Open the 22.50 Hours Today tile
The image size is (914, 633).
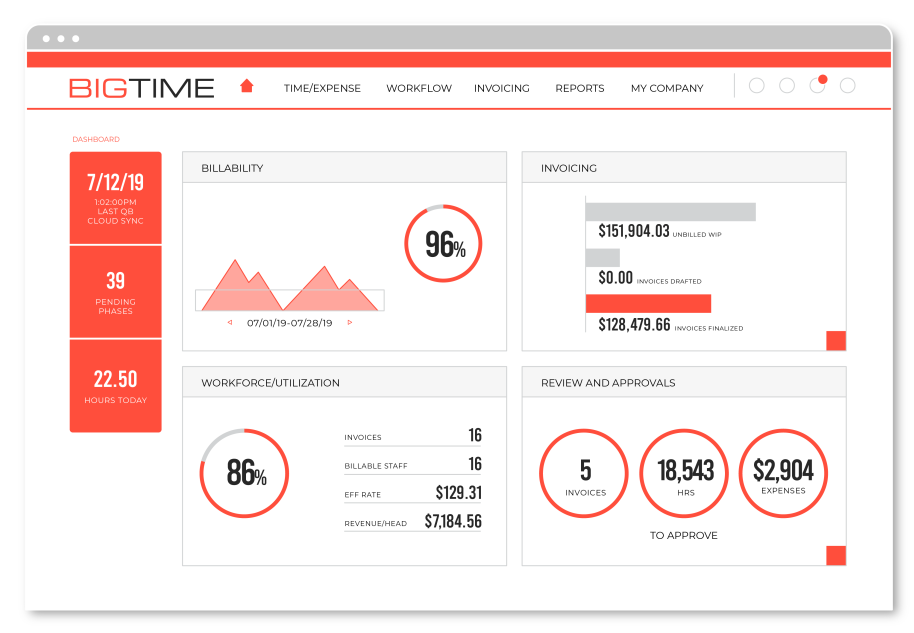click(115, 386)
